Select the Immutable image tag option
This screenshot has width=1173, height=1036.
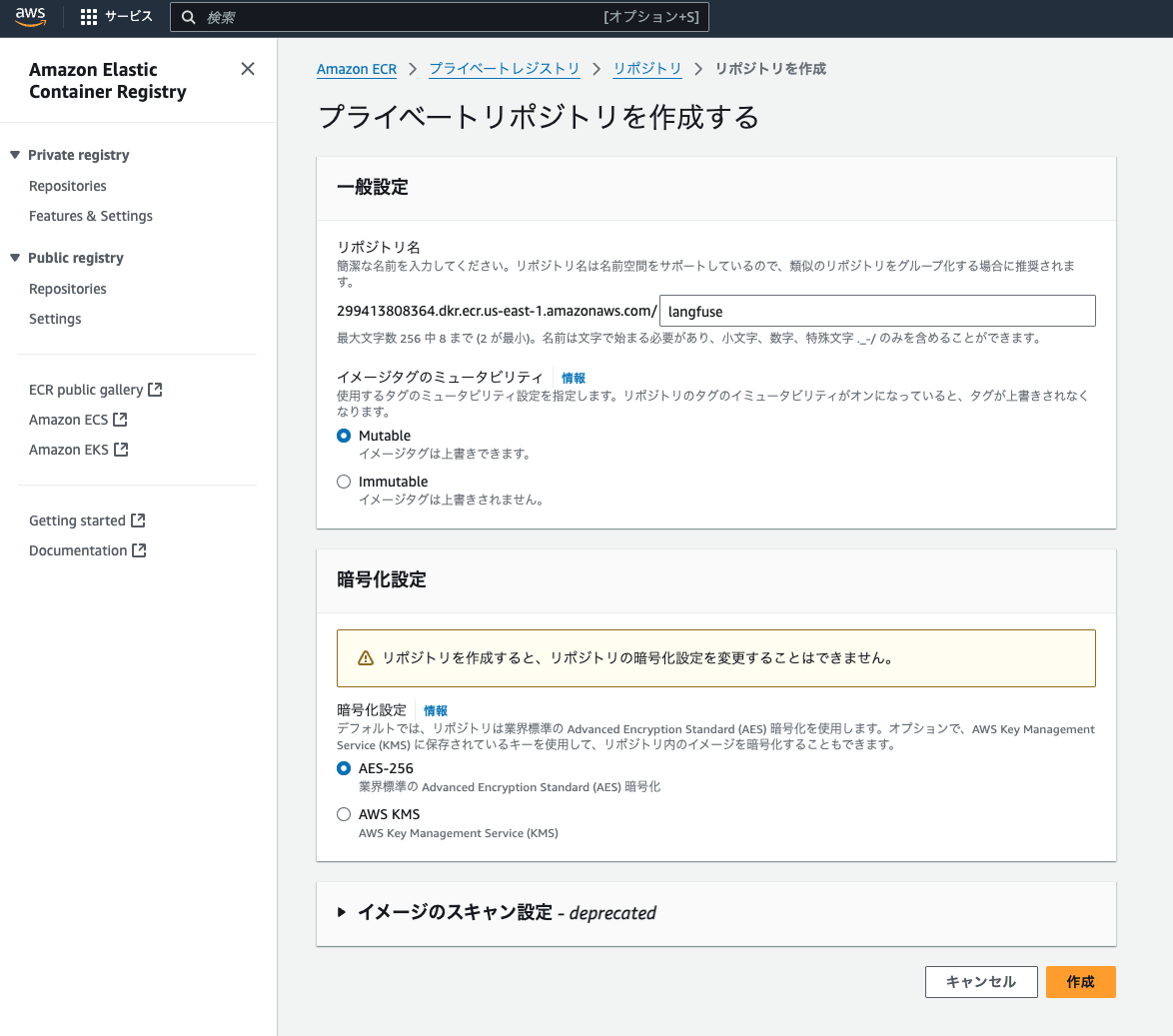point(343,481)
